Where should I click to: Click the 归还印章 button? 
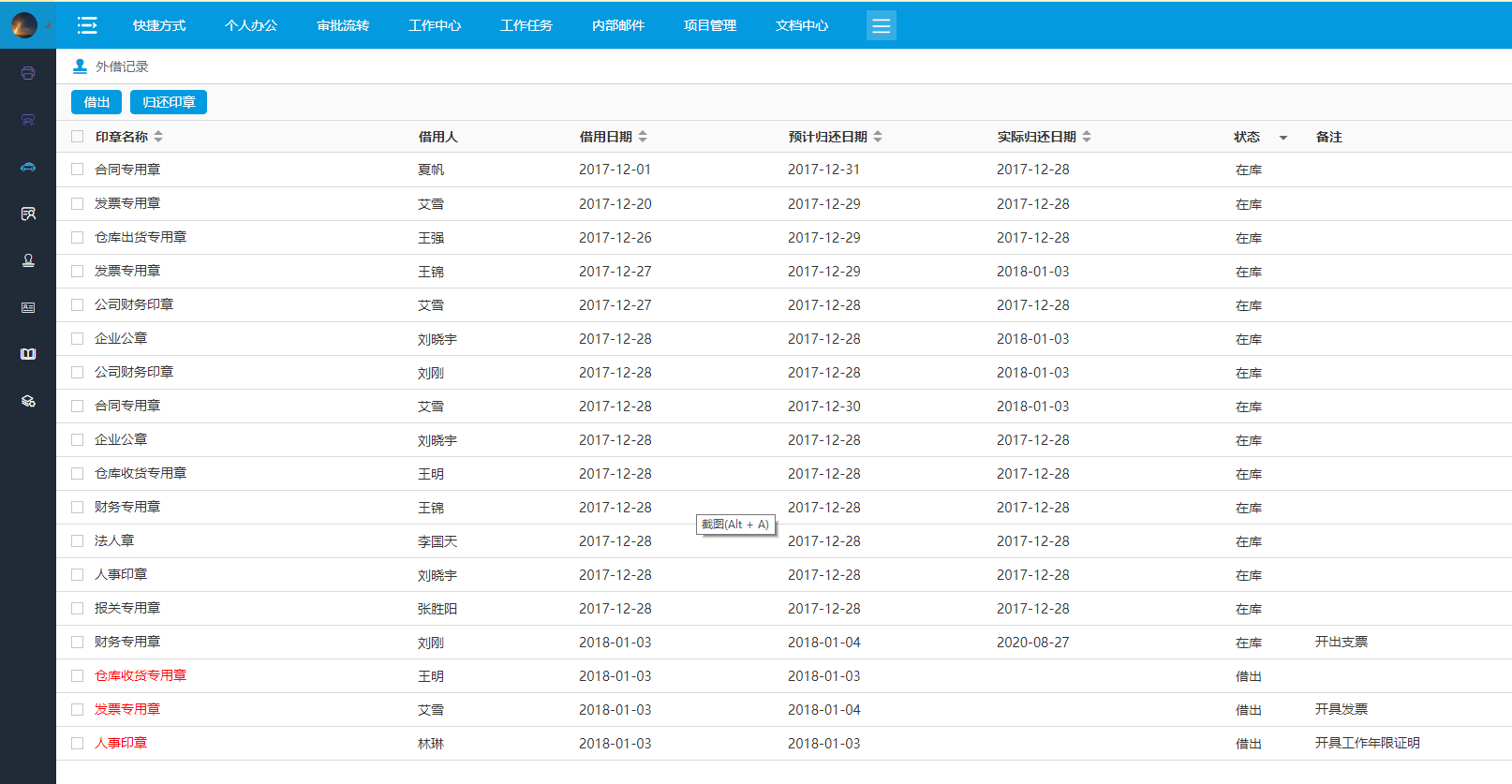169,102
